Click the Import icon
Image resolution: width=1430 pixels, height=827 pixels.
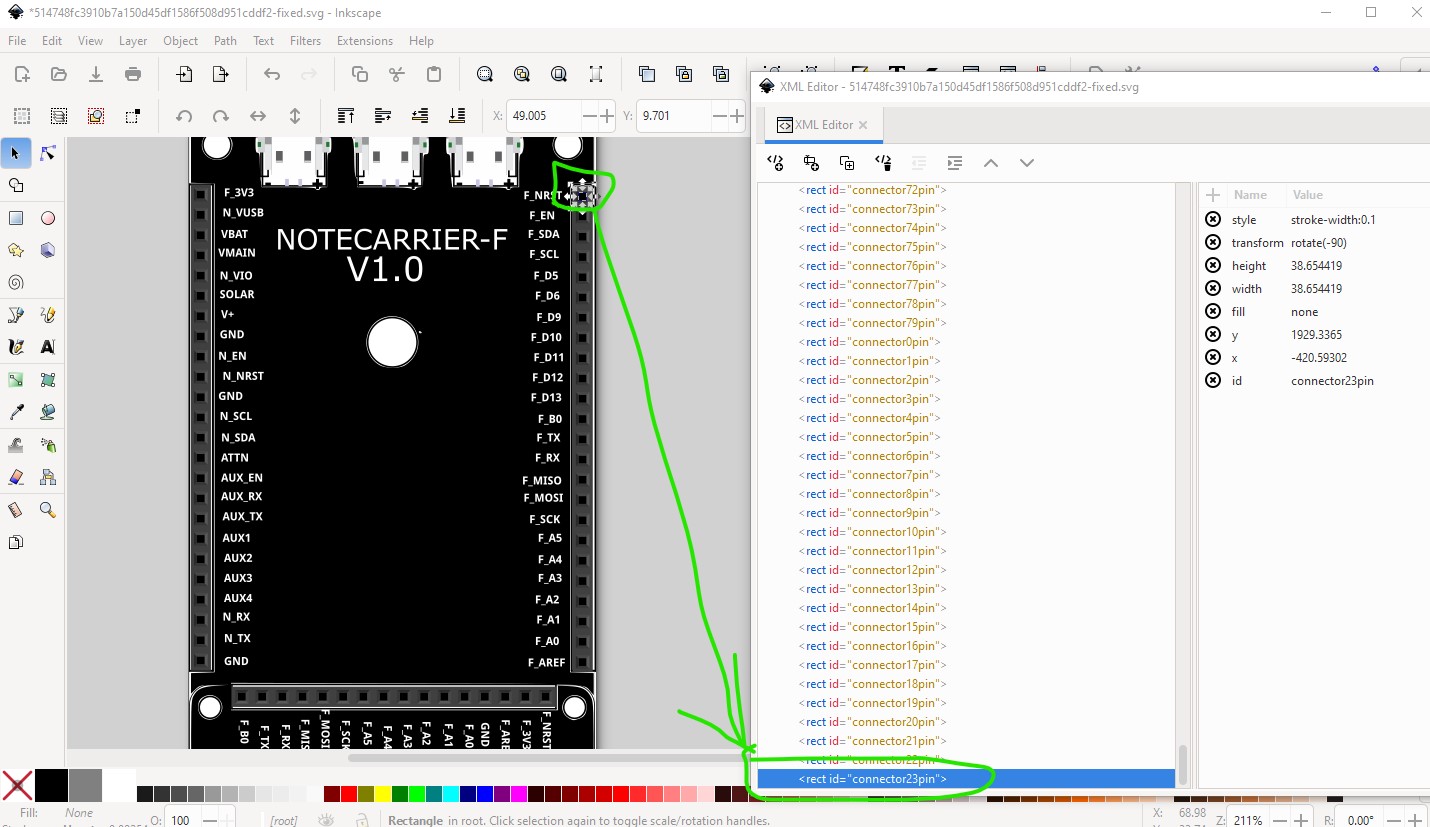(184, 74)
